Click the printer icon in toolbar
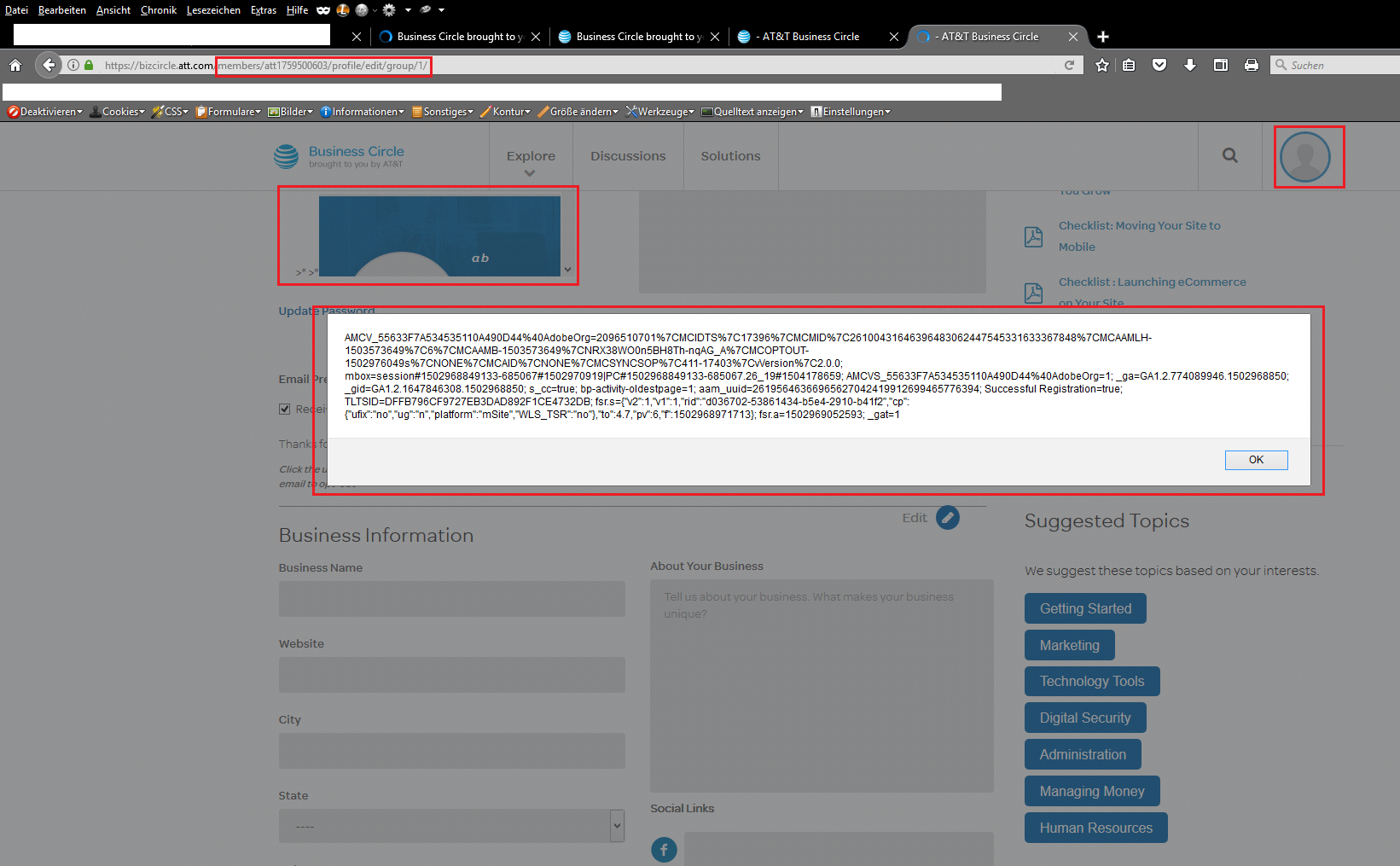Viewport: 1400px width, 866px height. click(x=1252, y=66)
